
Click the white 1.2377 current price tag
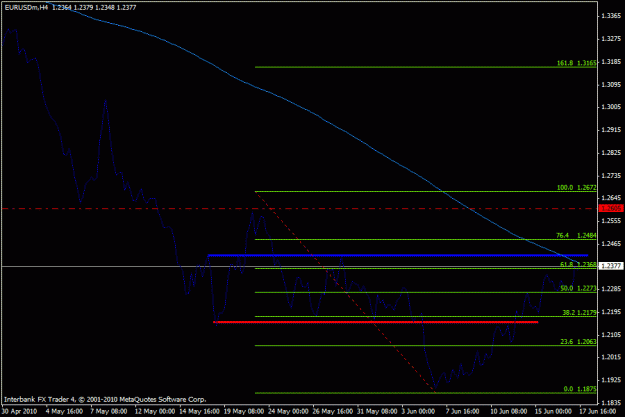pos(611,266)
